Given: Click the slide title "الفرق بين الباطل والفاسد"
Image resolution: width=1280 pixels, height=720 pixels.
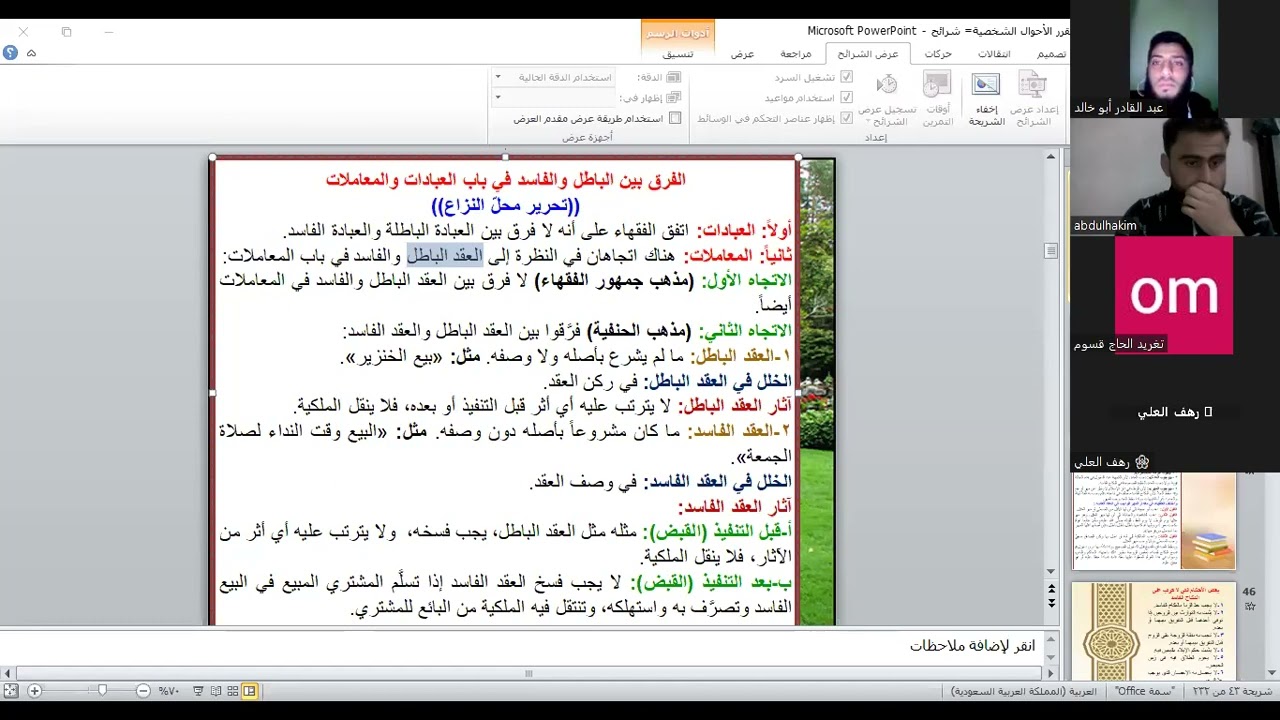Looking at the screenshot, I should pos(505,179).
